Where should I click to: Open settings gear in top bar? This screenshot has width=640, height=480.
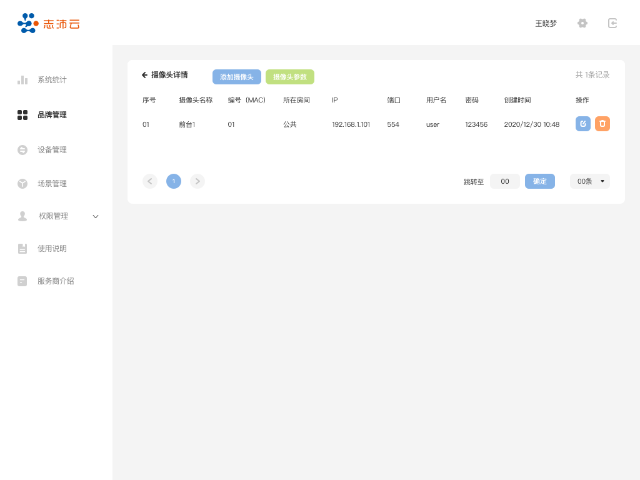coord(583,23)
